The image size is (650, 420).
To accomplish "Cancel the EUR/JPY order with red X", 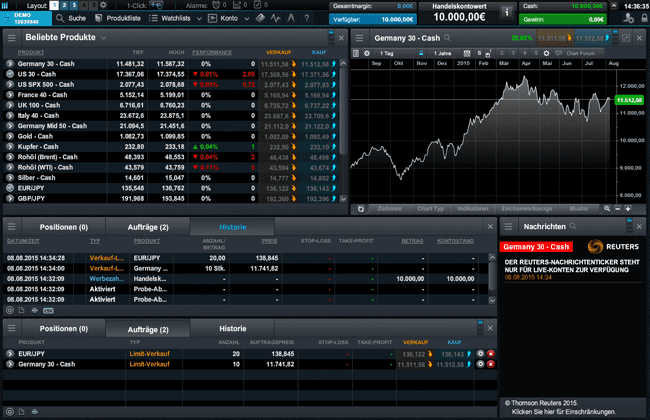I will coord(491,354).
